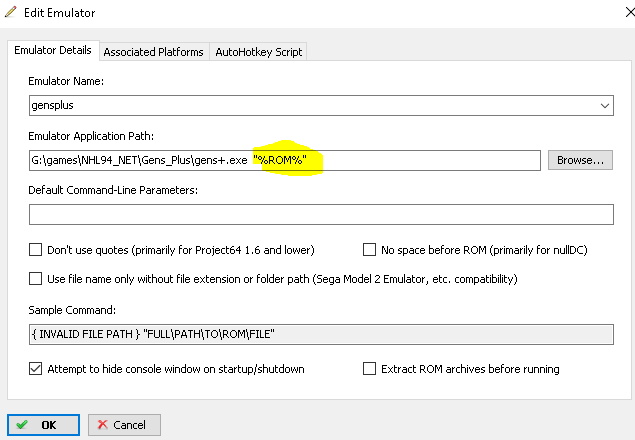Expand the Emulator Name dropdown arrow
The image size is (635, 440).
point(604,104)
